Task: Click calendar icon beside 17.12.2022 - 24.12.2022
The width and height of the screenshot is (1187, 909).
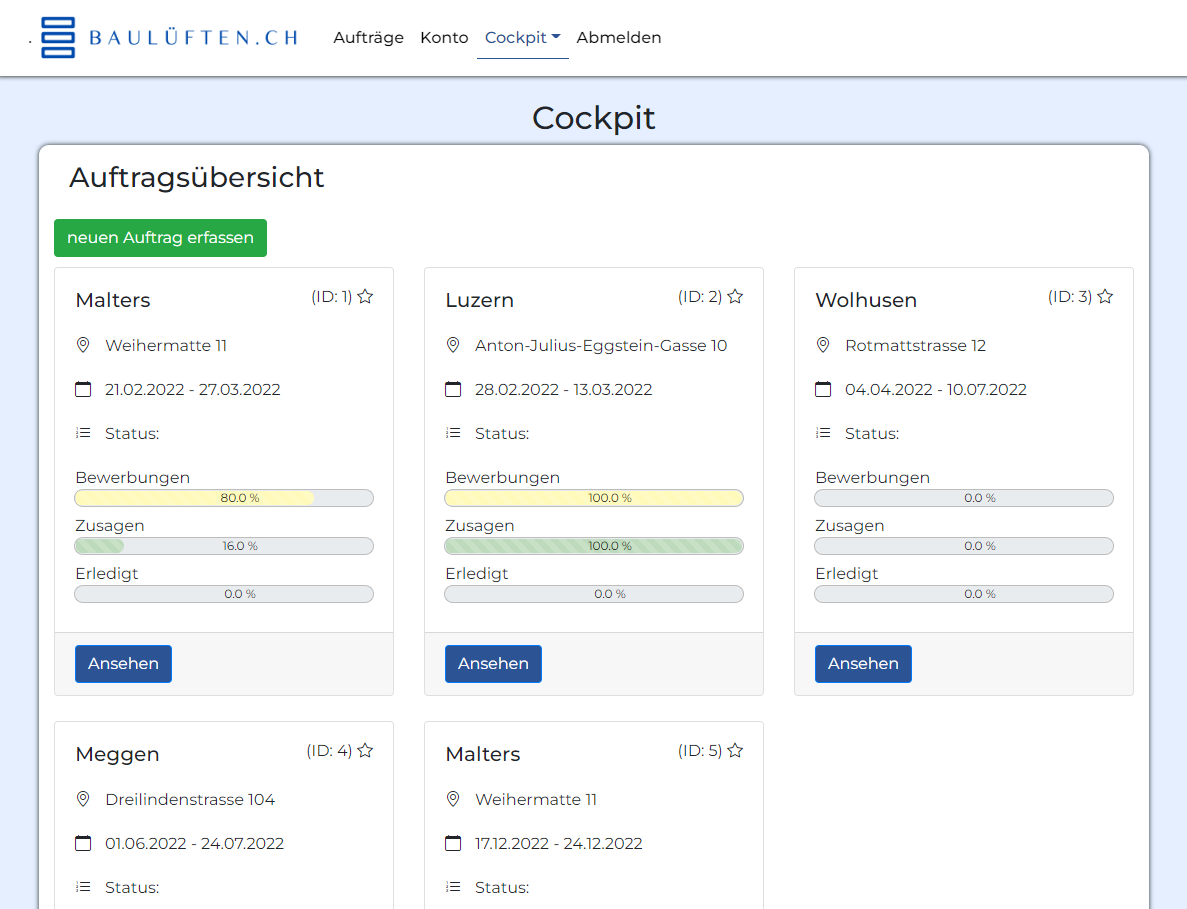Action: click(453, 843)
